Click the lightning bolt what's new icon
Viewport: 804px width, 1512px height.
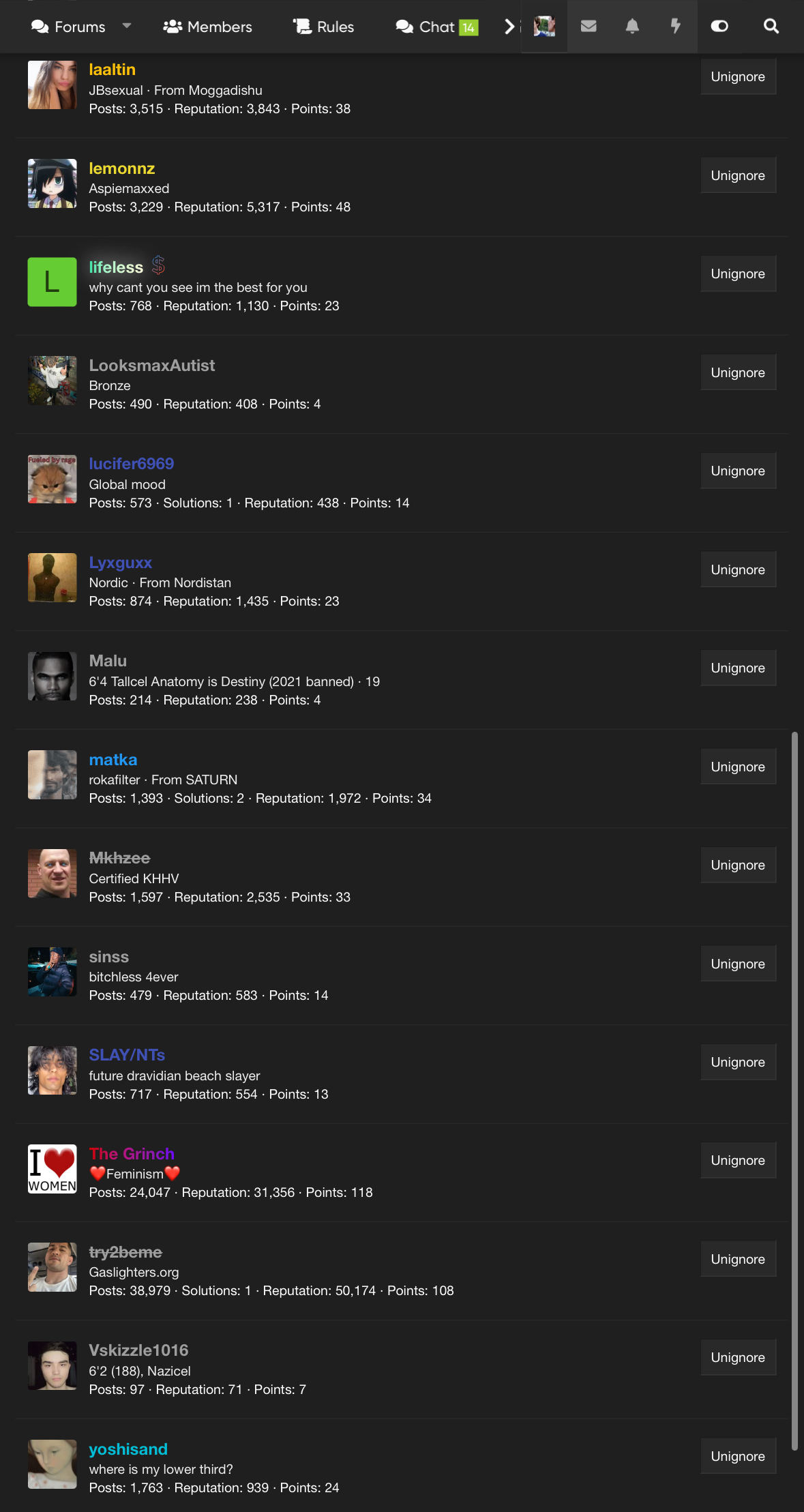(x=675, y=27)
